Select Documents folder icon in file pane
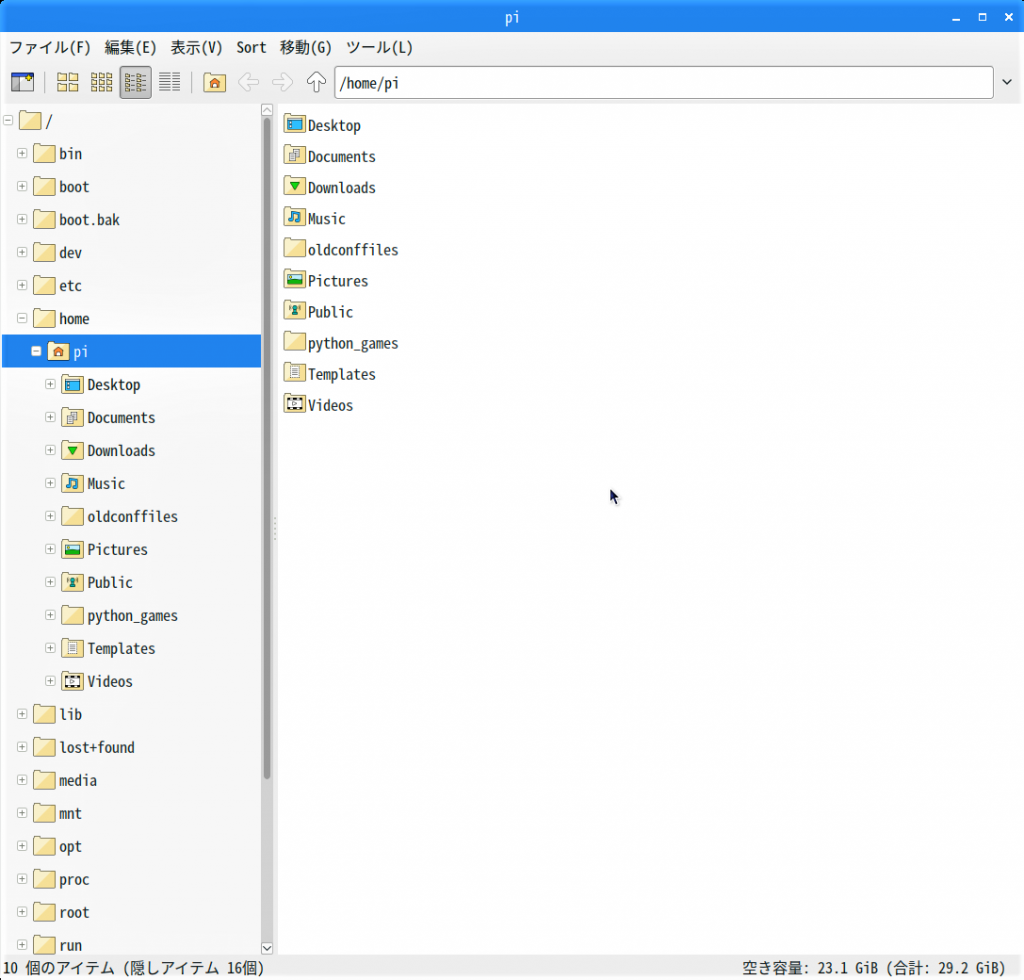The width and height of the screenshot is (1024, 980). pyautogui.click(x=295, y=155)
